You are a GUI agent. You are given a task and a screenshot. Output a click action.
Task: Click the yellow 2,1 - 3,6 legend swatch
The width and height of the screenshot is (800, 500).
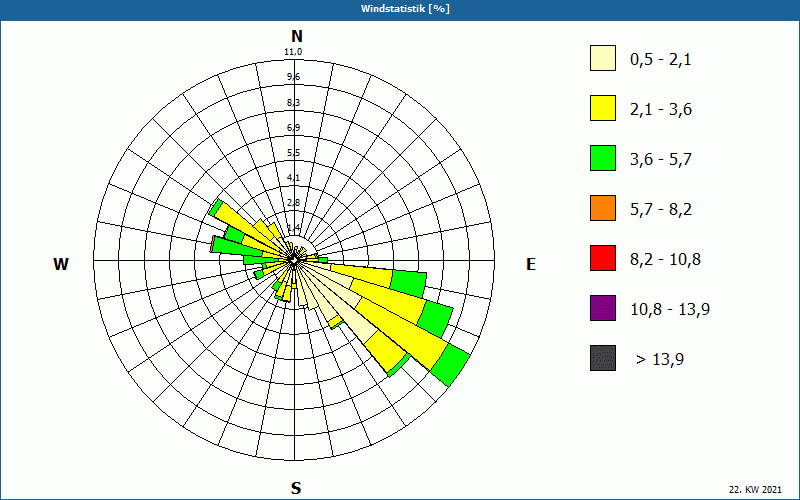(603, 108)
